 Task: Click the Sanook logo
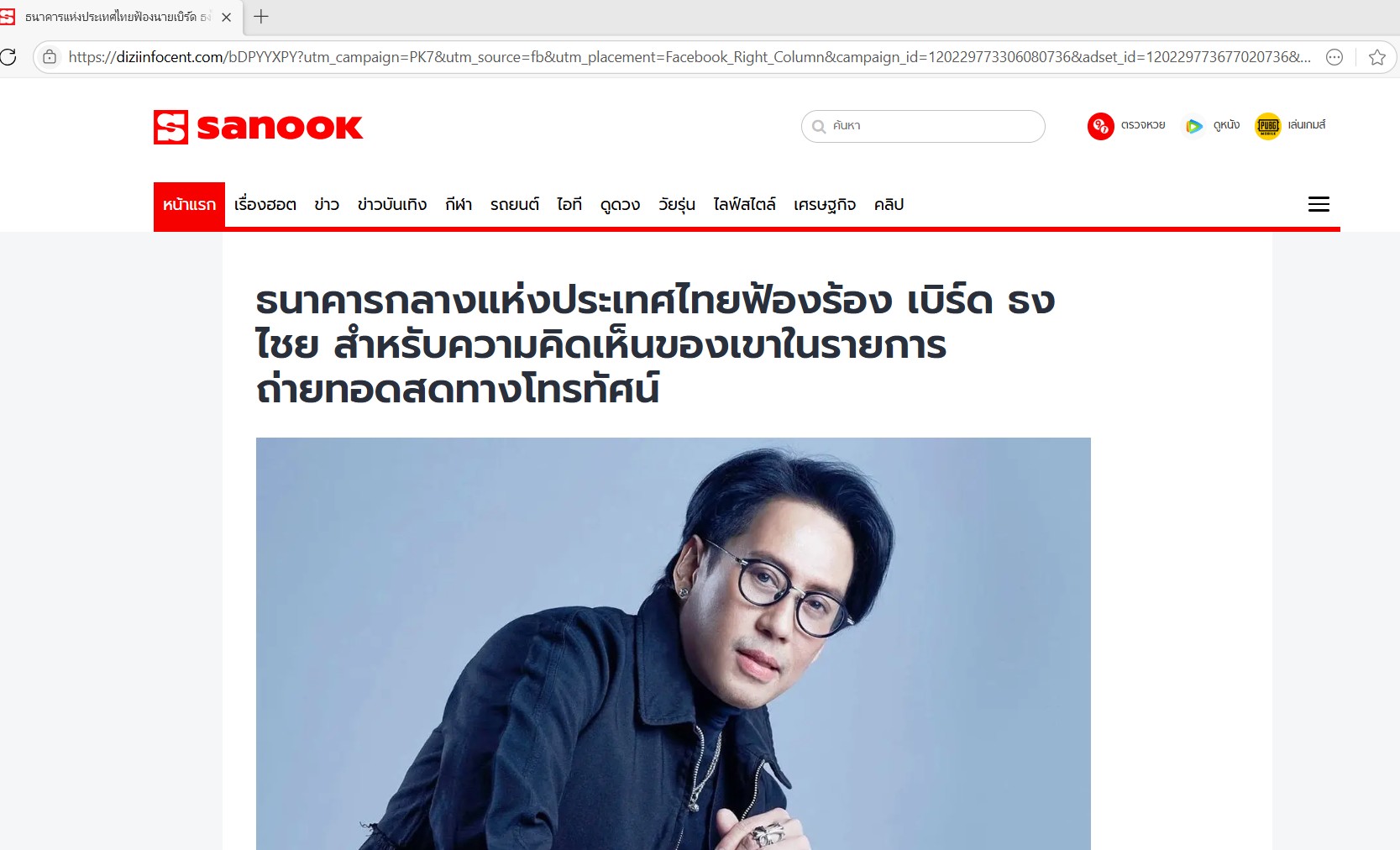[258, 127]
